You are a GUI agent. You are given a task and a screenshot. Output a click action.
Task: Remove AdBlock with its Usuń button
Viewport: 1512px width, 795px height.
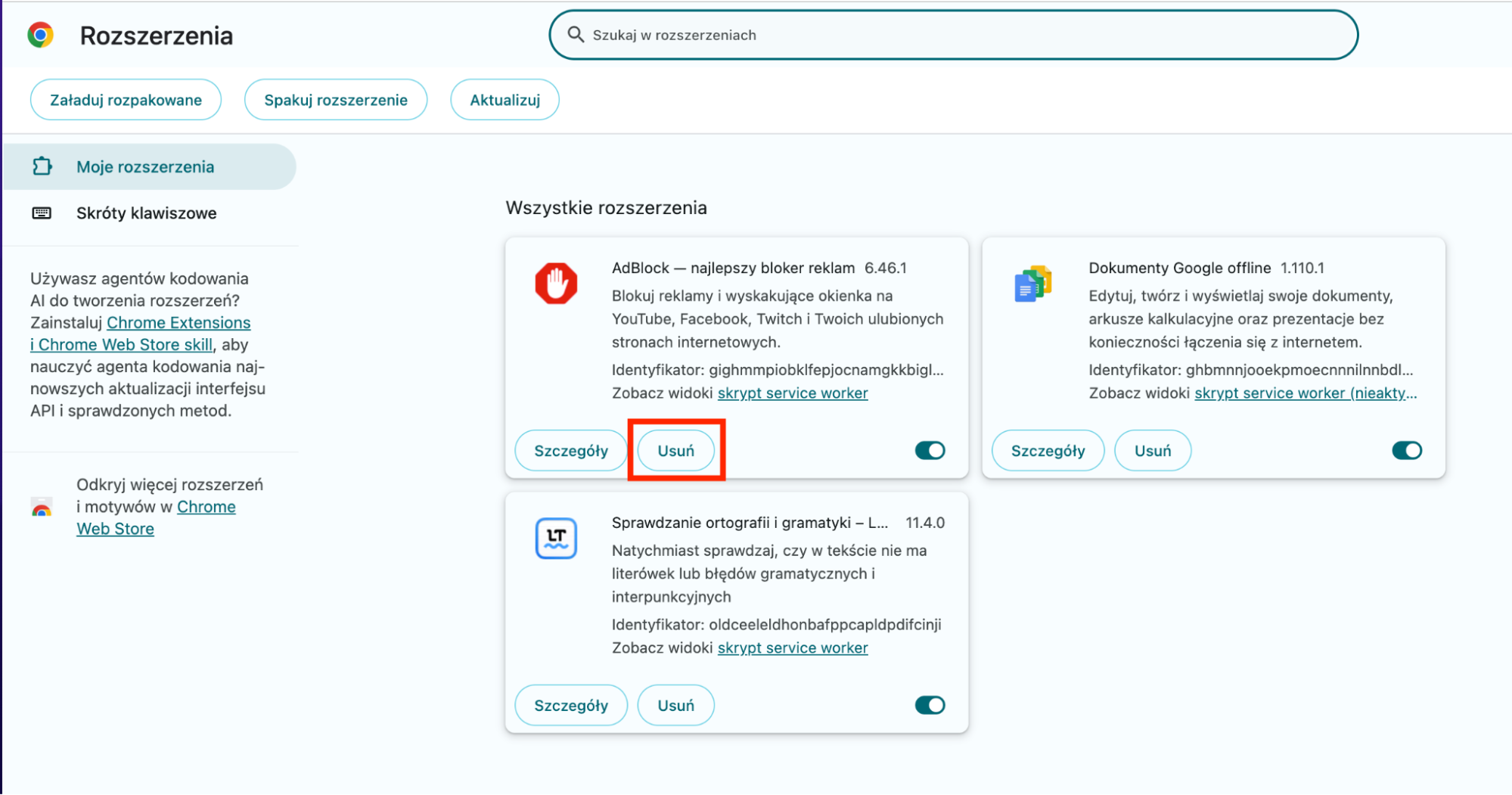(x=675, y=451)
